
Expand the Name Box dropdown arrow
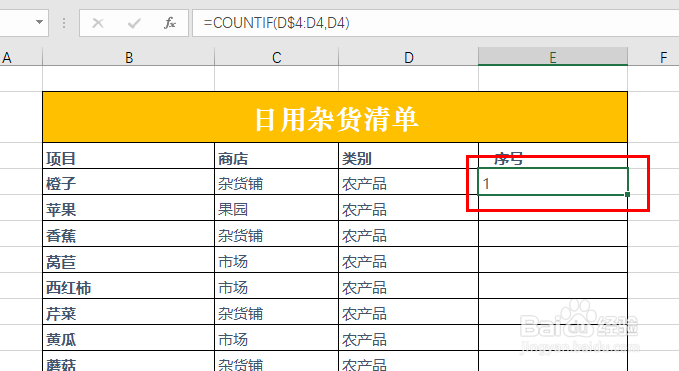point(39,22)
